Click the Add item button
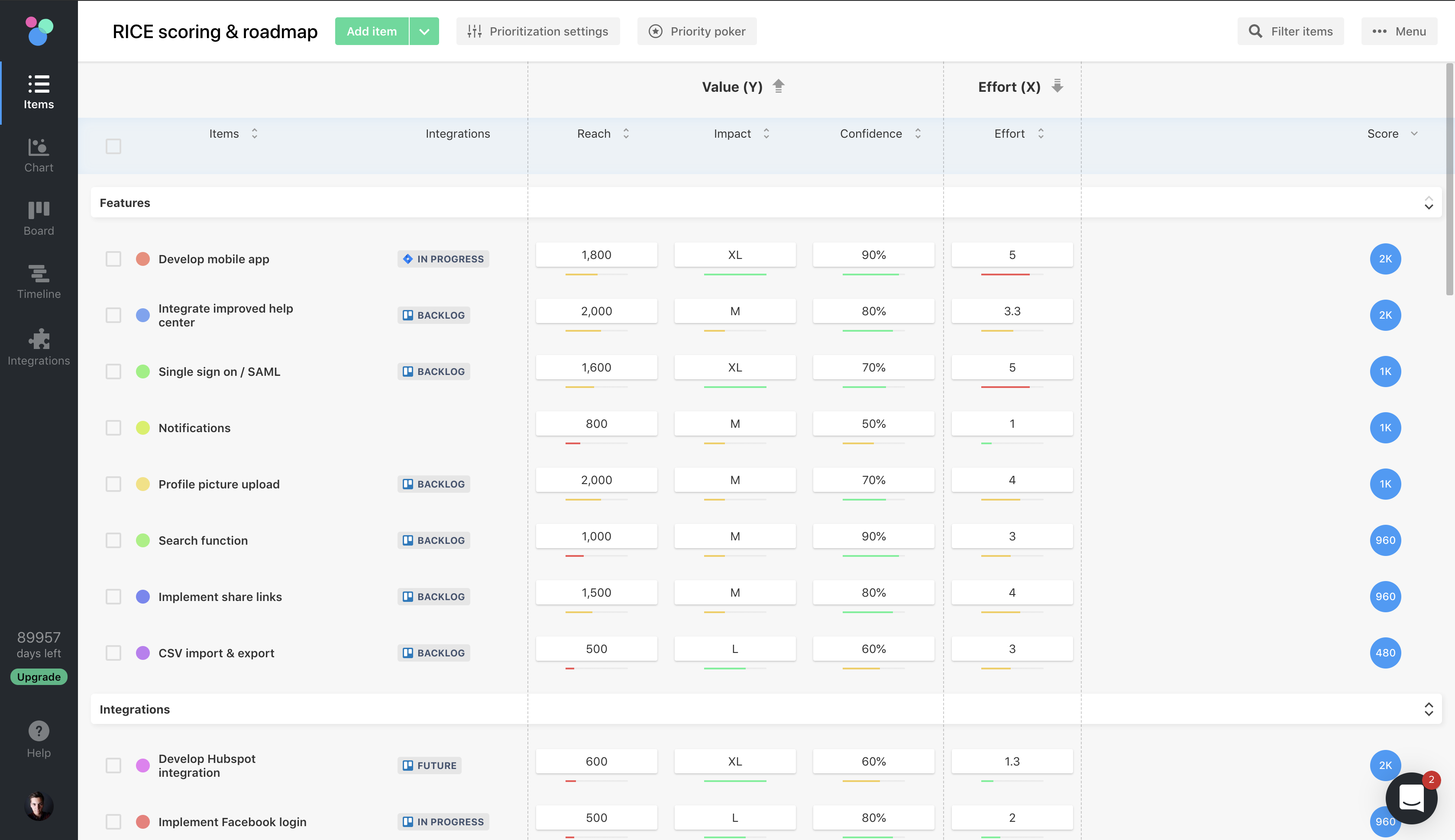 372,31
